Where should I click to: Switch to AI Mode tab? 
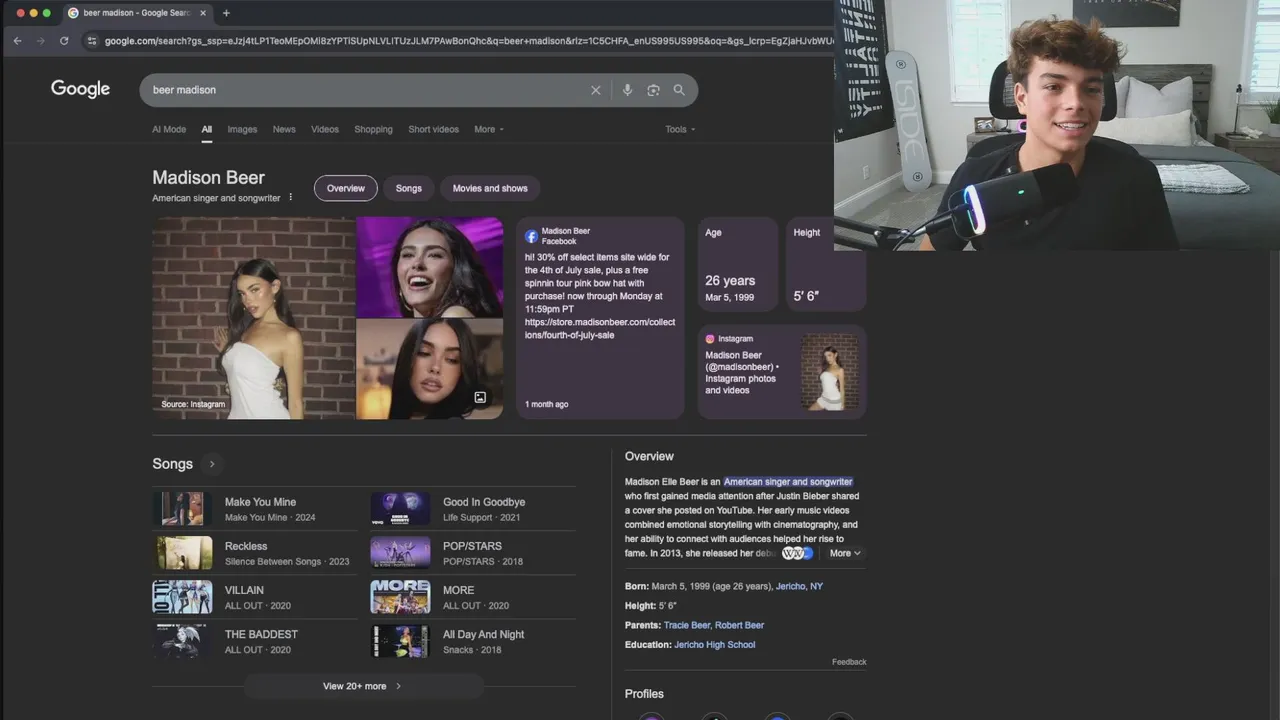pos(169,129)
